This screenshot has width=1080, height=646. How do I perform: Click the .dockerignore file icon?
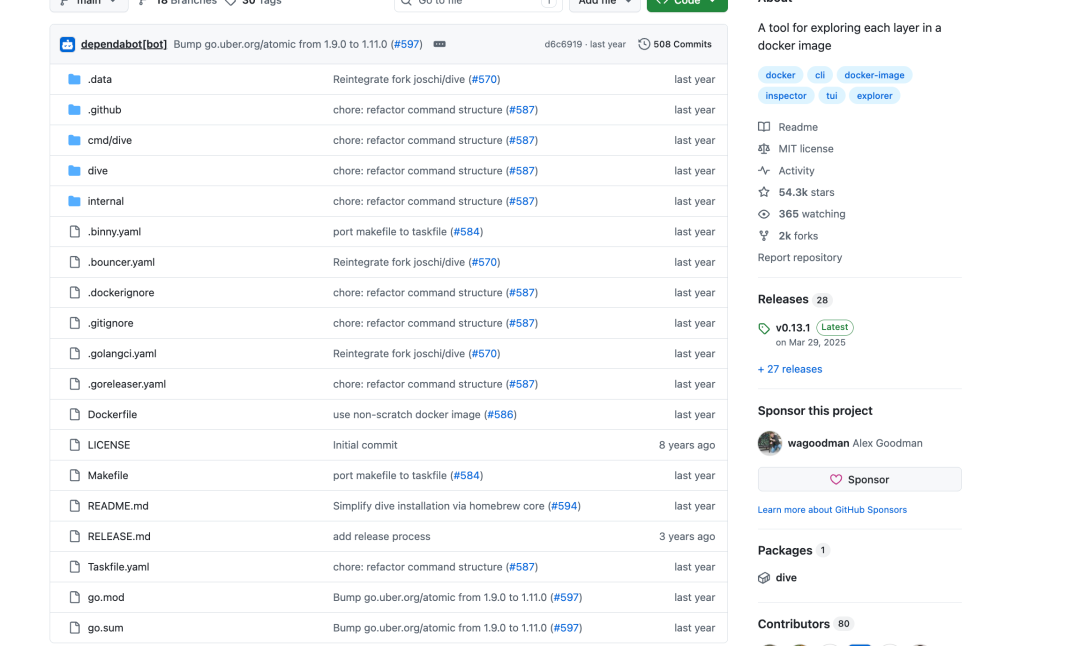(74, 293)
